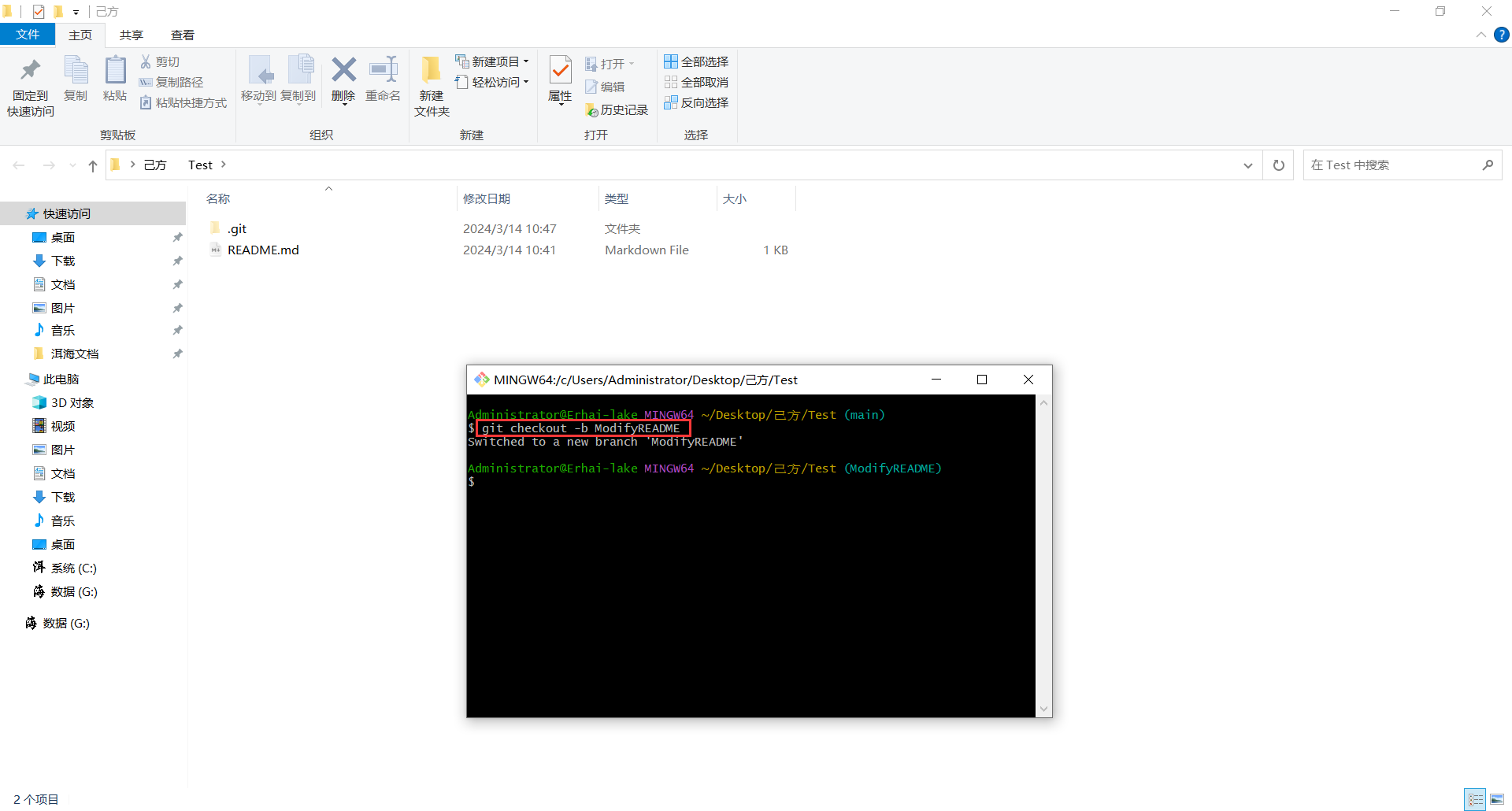
Task: Switch to details view in status bar
Action: click(x=1475, y=799)
